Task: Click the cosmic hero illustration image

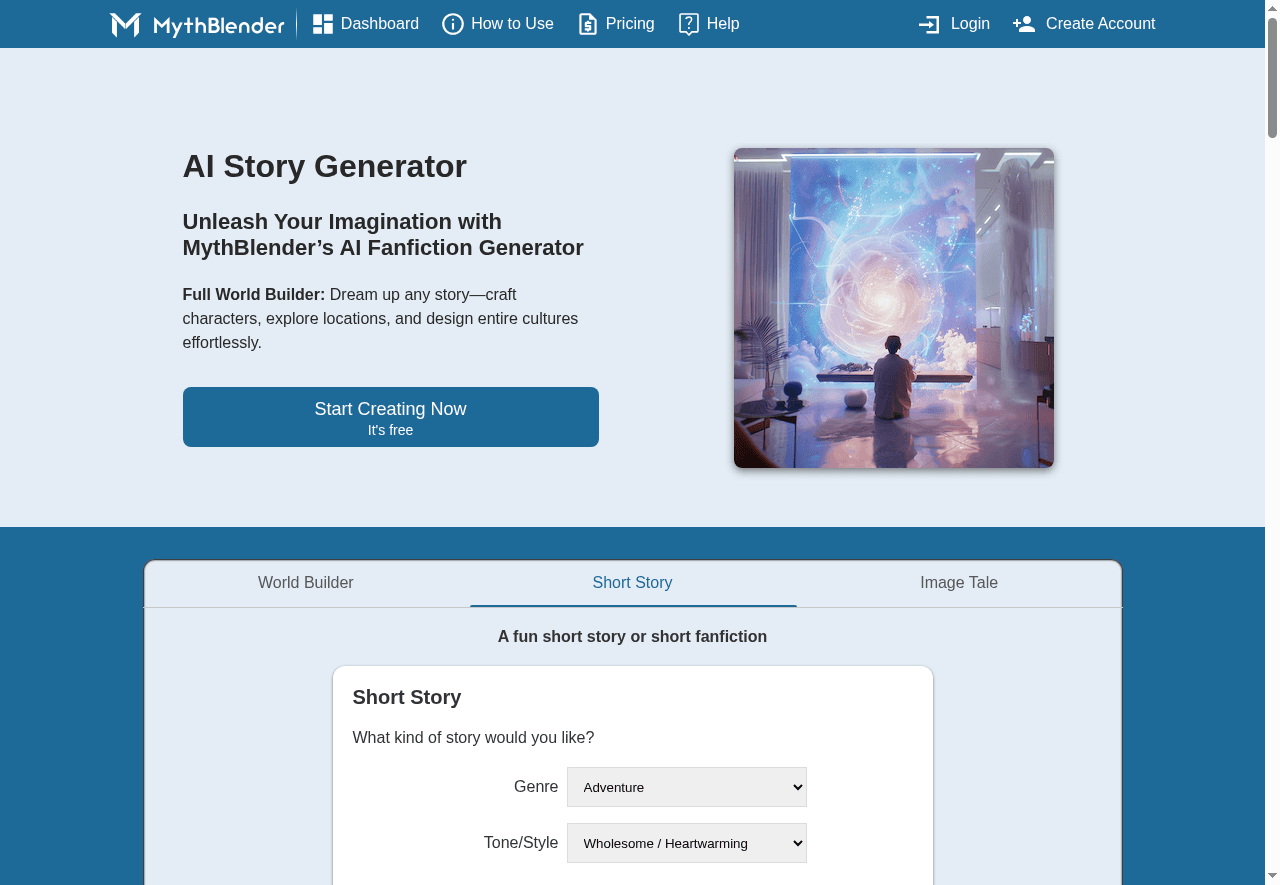Action: pyautogui.click(x=893, y=308)
